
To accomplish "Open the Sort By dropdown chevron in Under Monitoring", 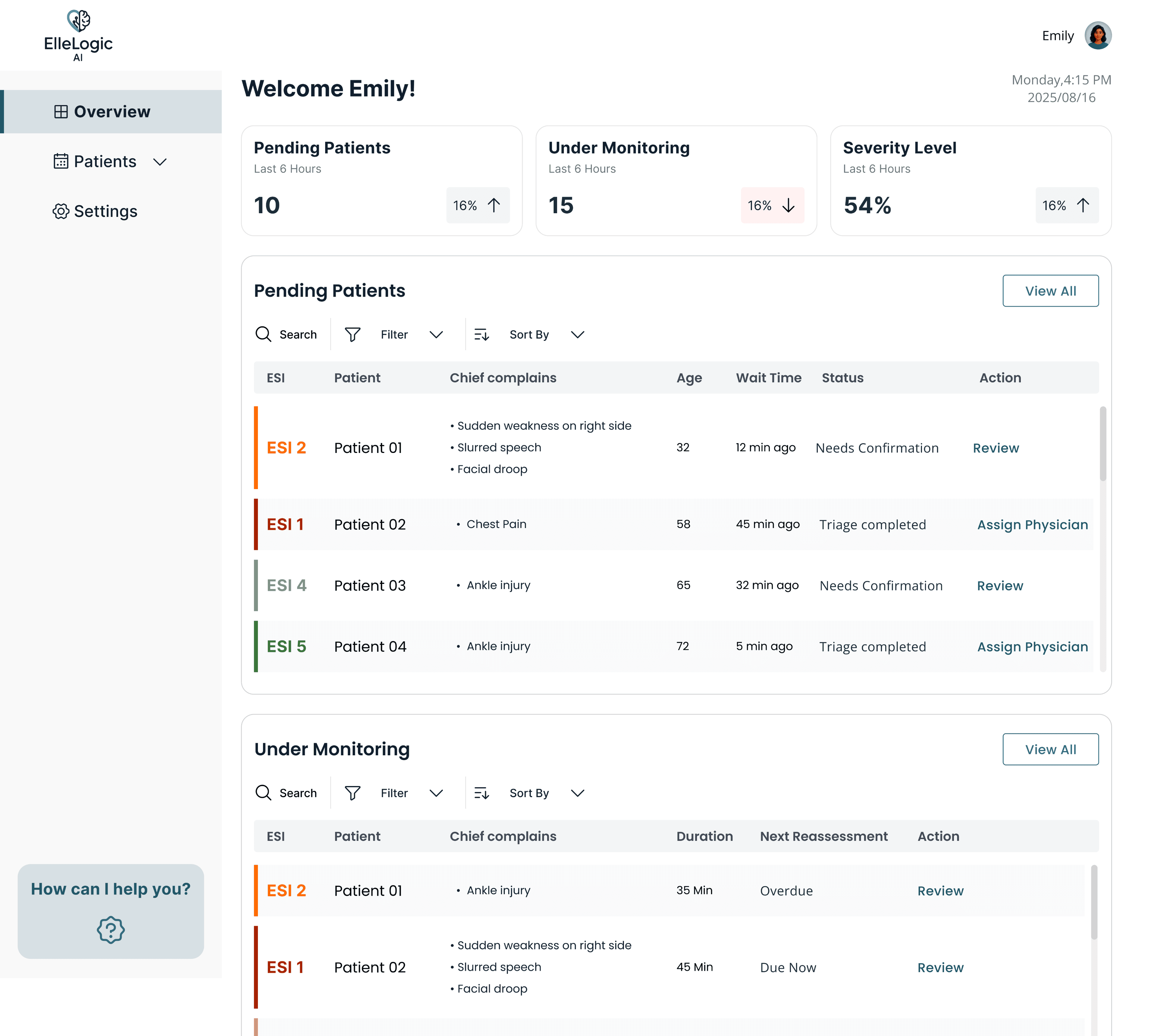I will pyautogui.click(x=577, y=793).
